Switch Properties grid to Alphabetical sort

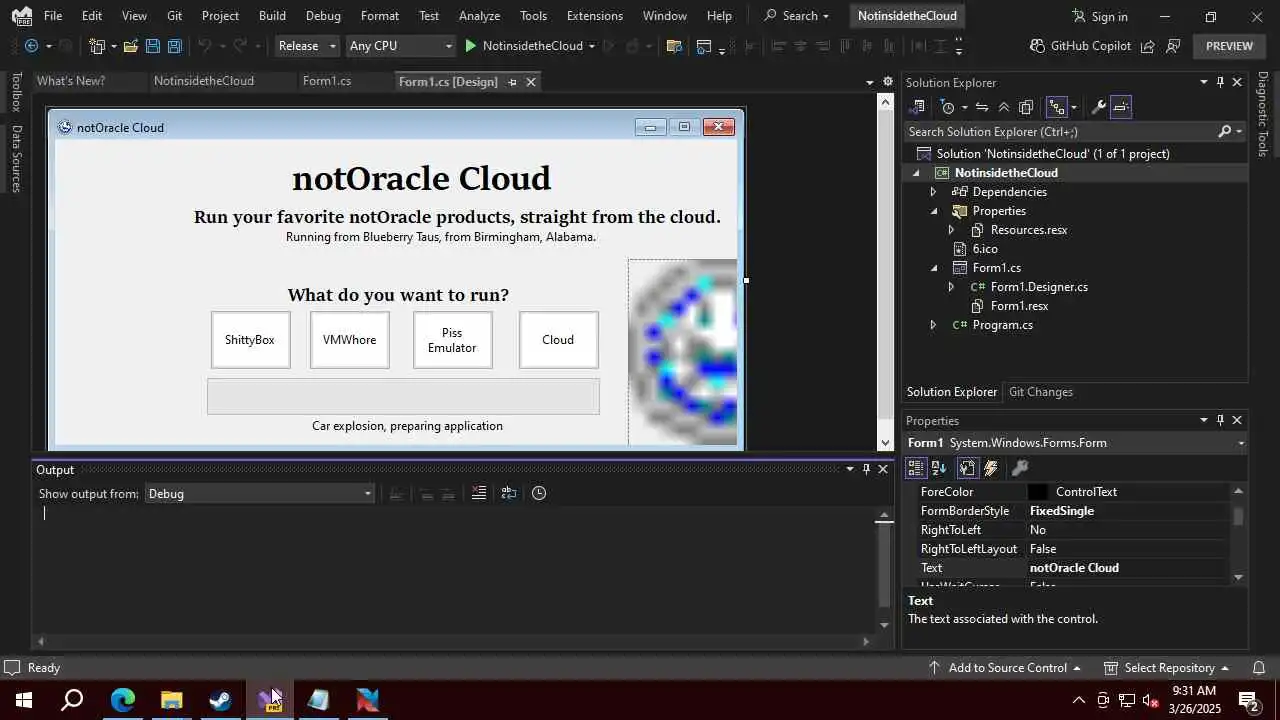tap(939, 468)
